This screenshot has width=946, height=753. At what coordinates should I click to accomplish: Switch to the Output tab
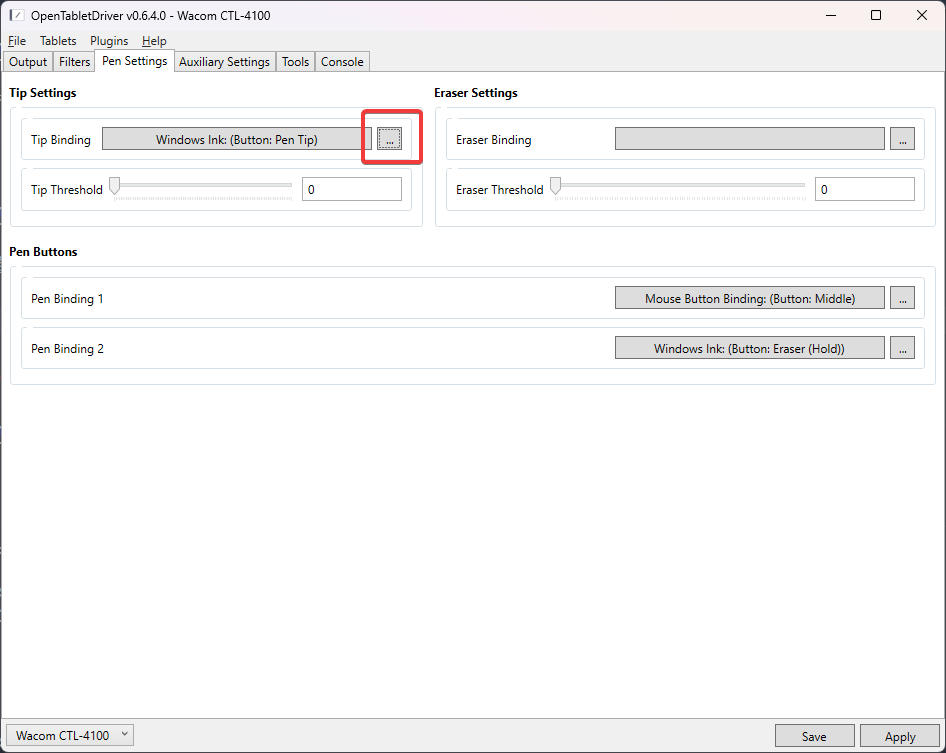[x=27, y=61]
